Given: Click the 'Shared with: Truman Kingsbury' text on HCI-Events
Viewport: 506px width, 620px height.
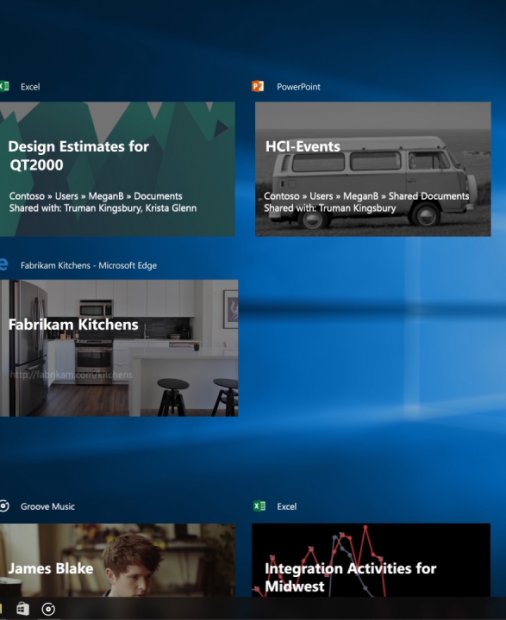Looking at the screenshot, I should (x=330, y=208).
